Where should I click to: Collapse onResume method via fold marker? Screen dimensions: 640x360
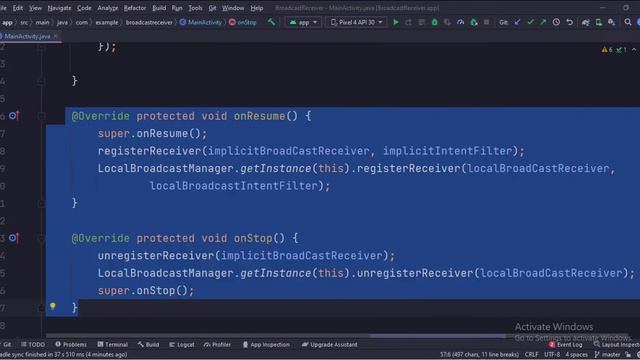click(41, 116)
